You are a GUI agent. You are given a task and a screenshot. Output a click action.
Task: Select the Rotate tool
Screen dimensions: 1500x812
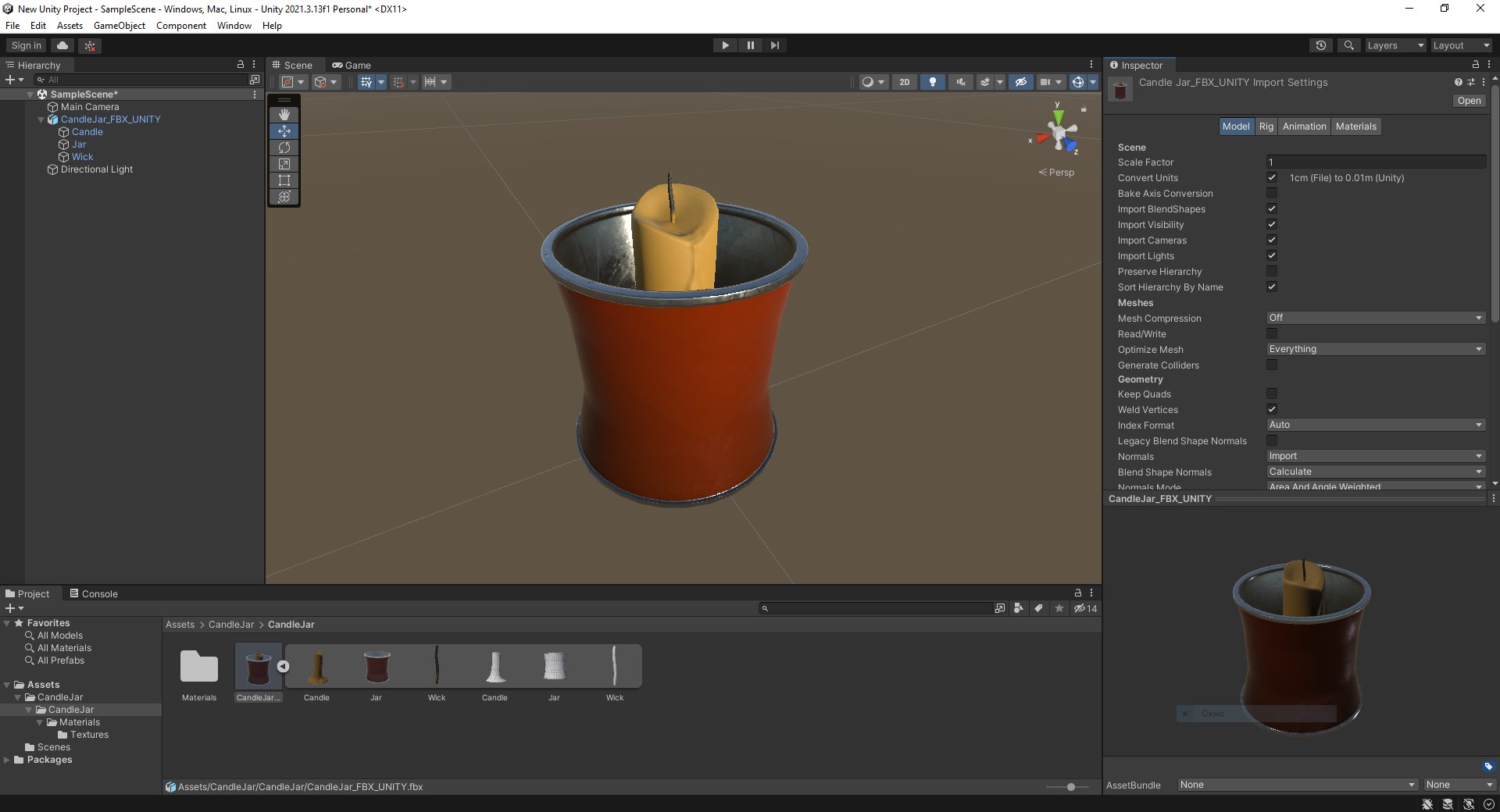[284, 148]
